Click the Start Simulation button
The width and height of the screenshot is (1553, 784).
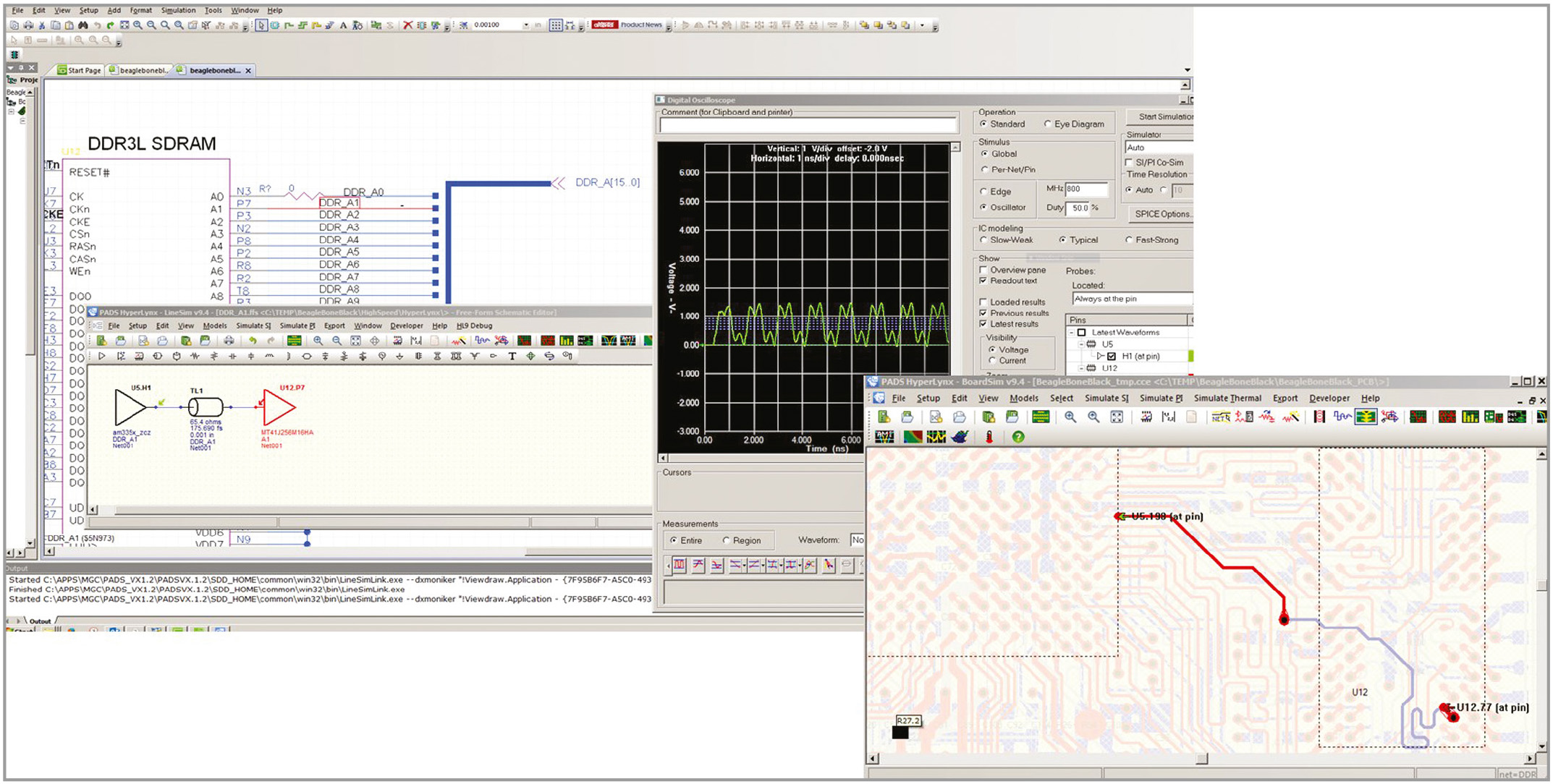pyautogui.click(x=1161, y=116)
